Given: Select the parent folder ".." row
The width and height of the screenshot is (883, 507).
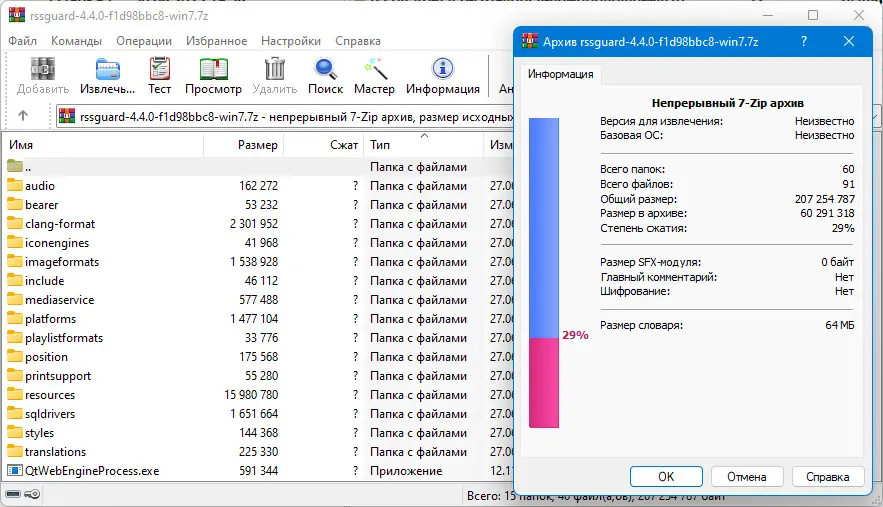Looking at the screenshot, I should pyautogui.click(x=258, y=167).
